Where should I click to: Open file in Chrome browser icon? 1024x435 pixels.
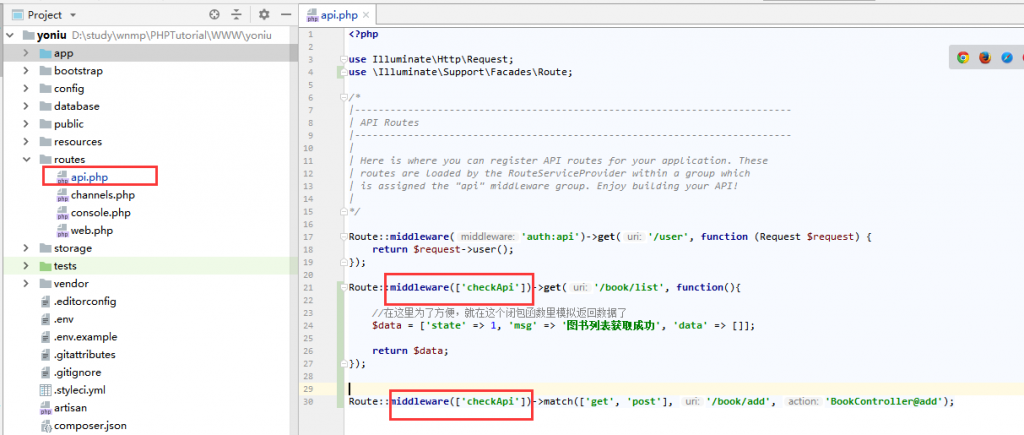[x=963, y=58]
